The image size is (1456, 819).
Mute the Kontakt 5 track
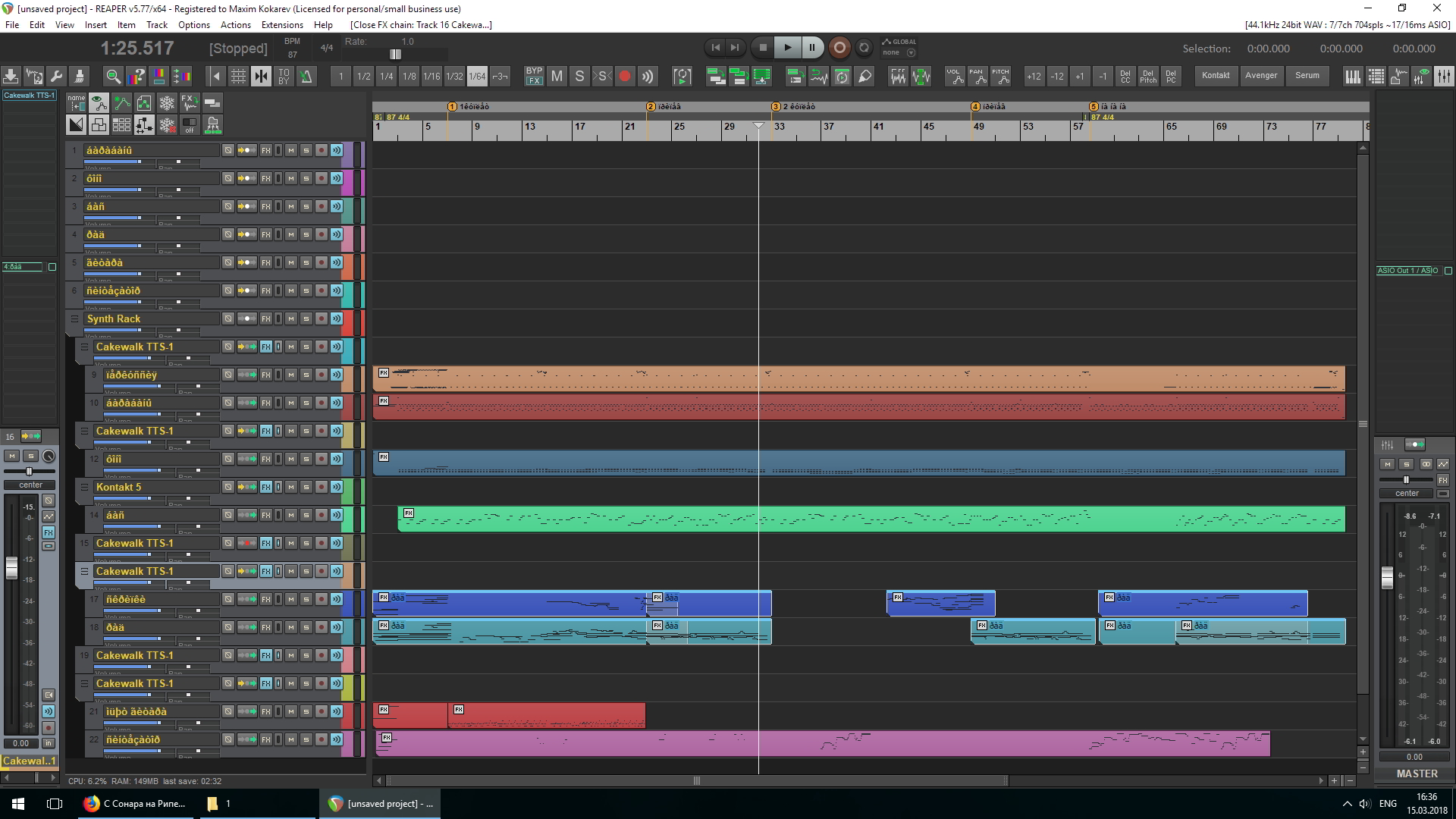[291, 487]
